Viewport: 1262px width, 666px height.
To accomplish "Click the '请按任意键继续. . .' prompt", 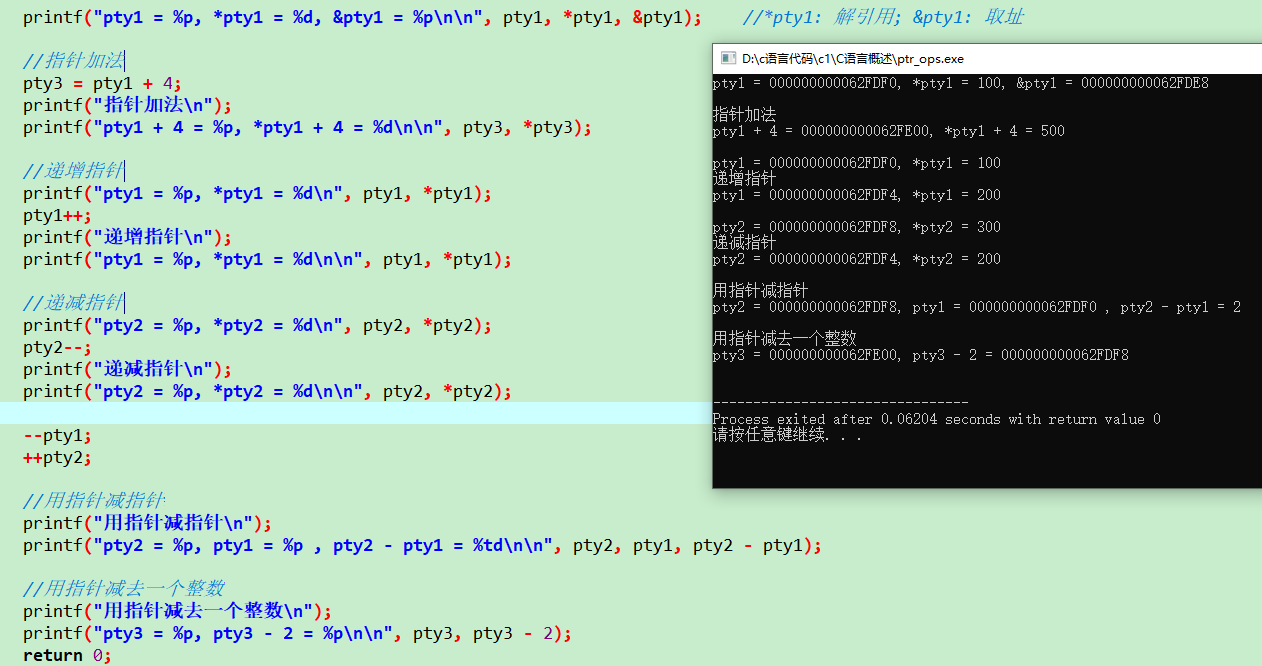I will coord(787,435).
